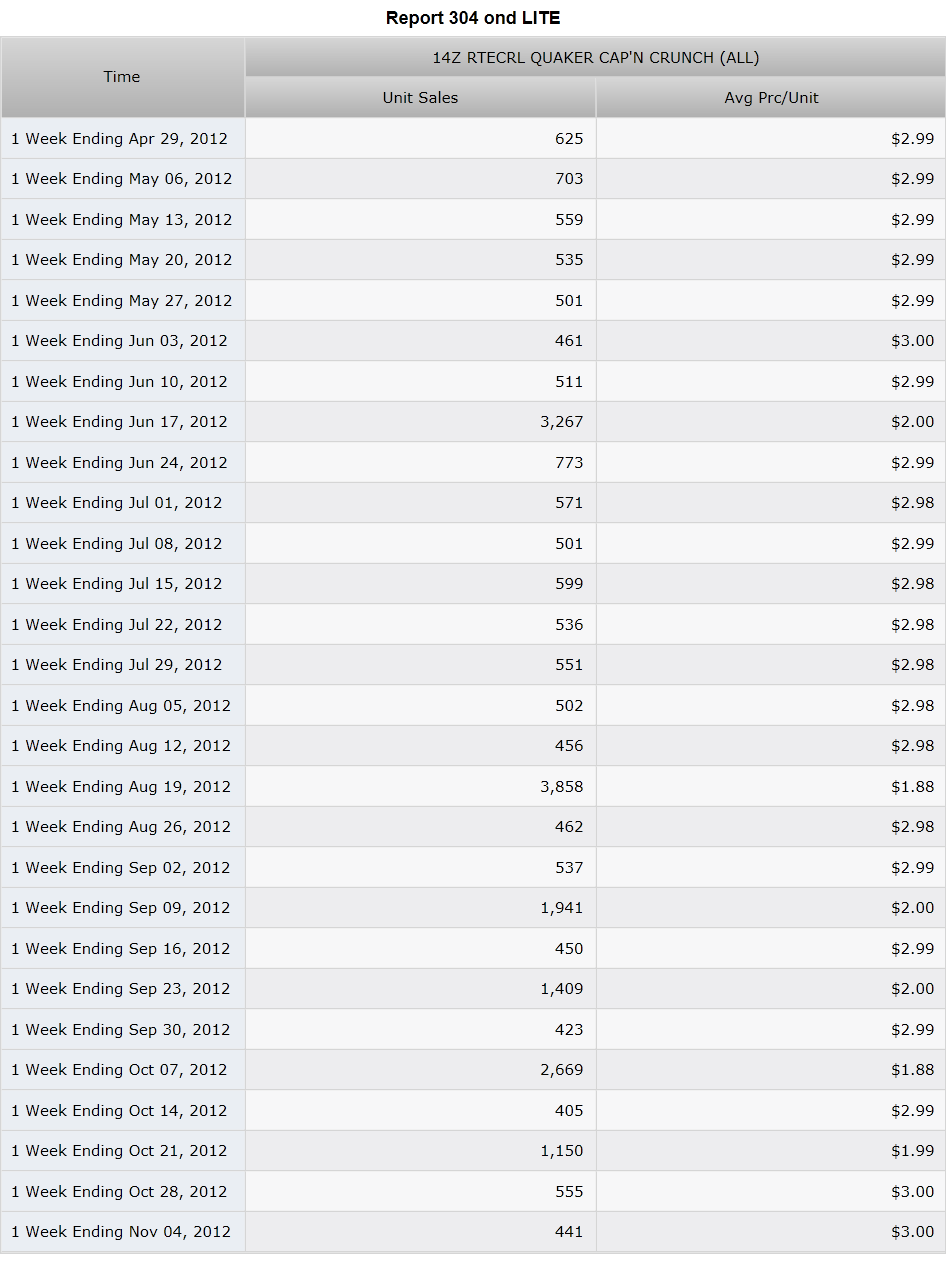Select the 3,267 unit sales cell

[420, 422]
